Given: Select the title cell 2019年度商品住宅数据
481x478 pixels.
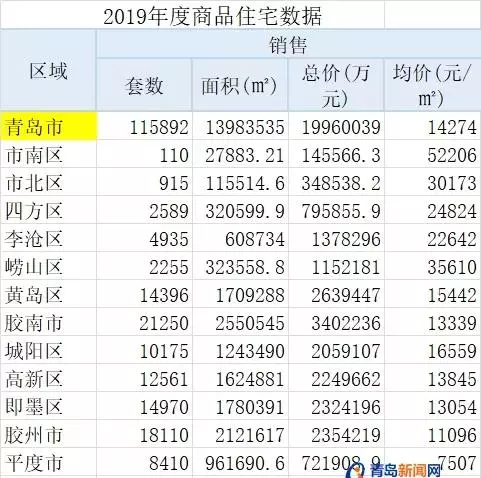Looking at the screenshot, I should click(192, 14).
